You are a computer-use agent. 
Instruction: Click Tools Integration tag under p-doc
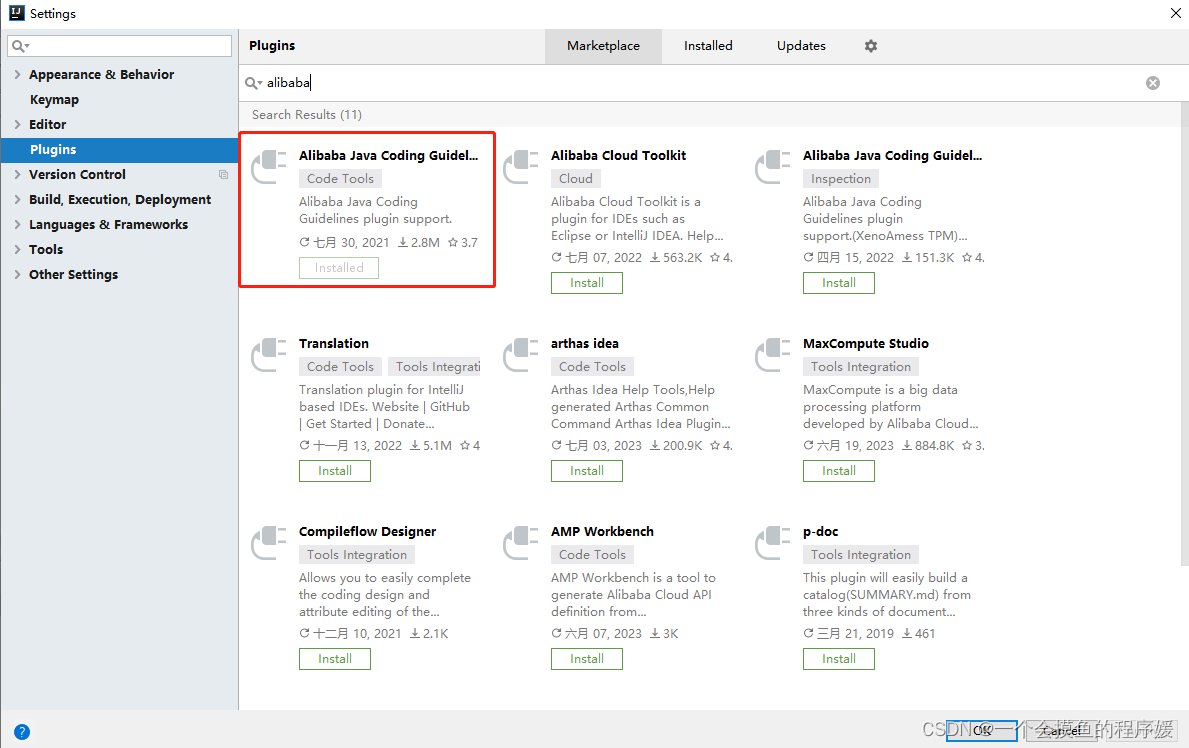(861, 555)
